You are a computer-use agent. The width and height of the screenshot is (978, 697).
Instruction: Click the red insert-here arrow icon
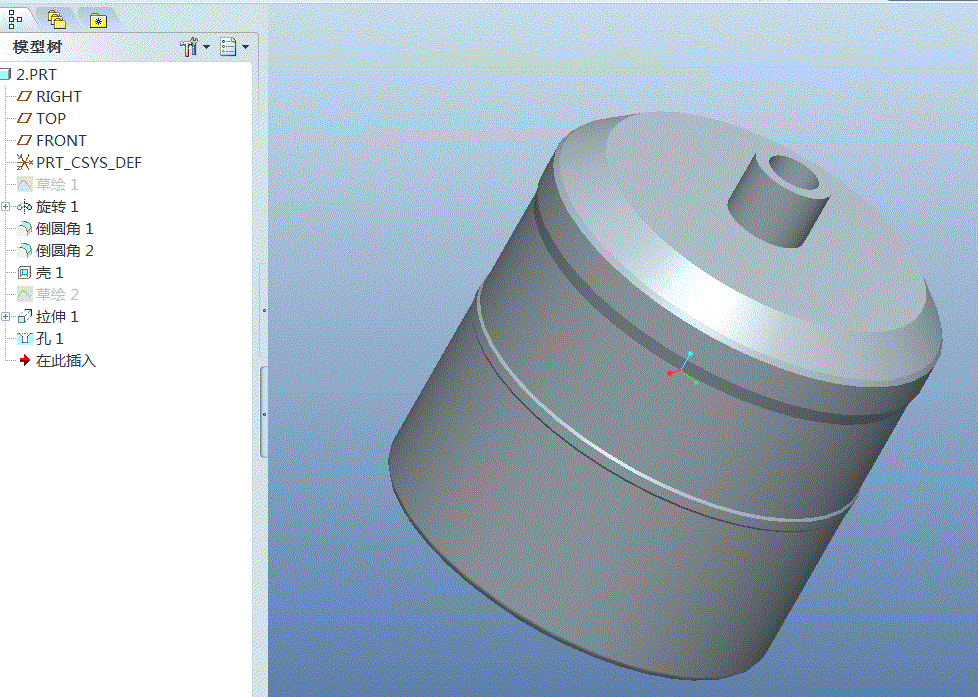(x=24, y=361)
